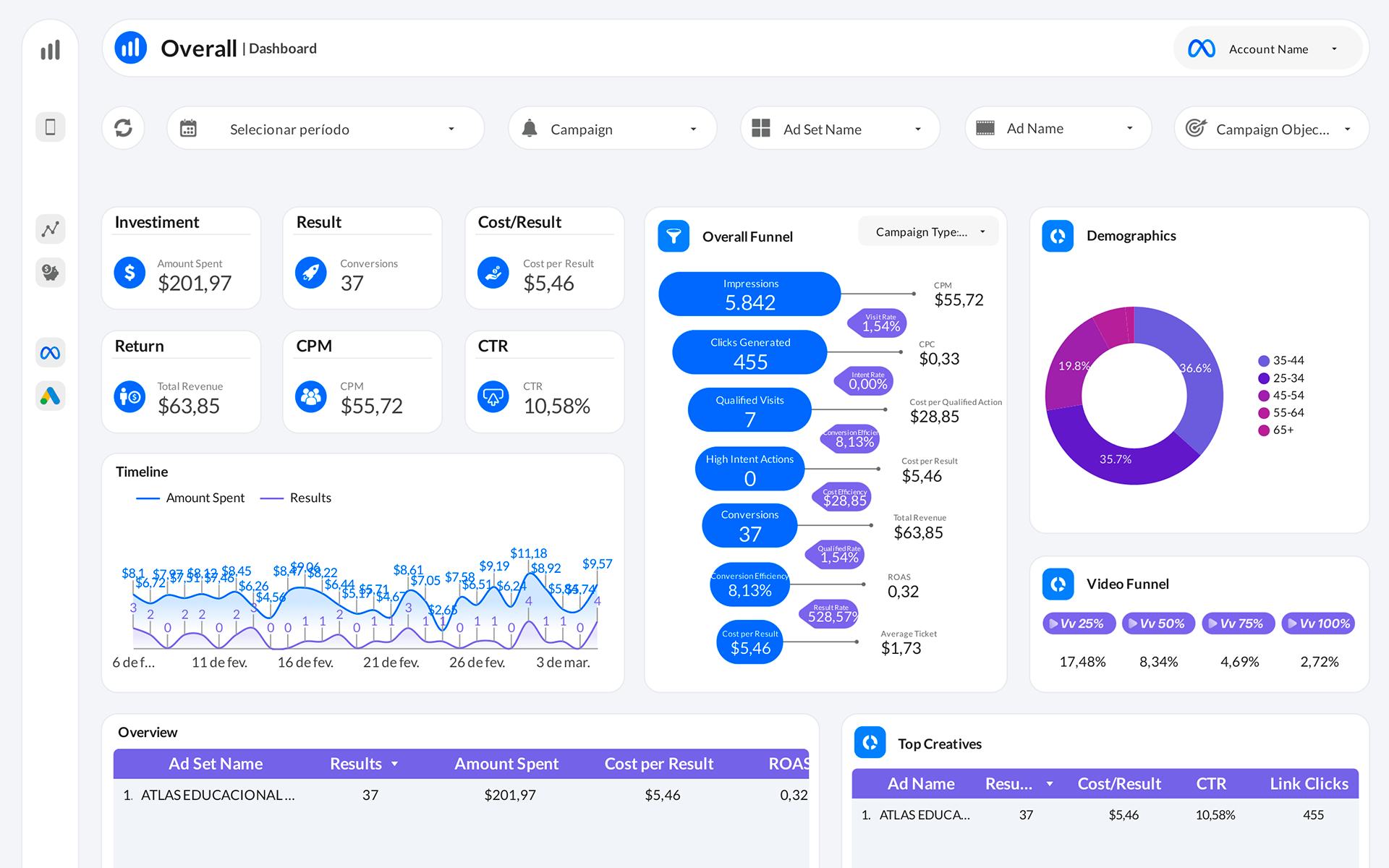
Task: Click the Cost/Result header in Top Creatives
Action: (1118, 784)
